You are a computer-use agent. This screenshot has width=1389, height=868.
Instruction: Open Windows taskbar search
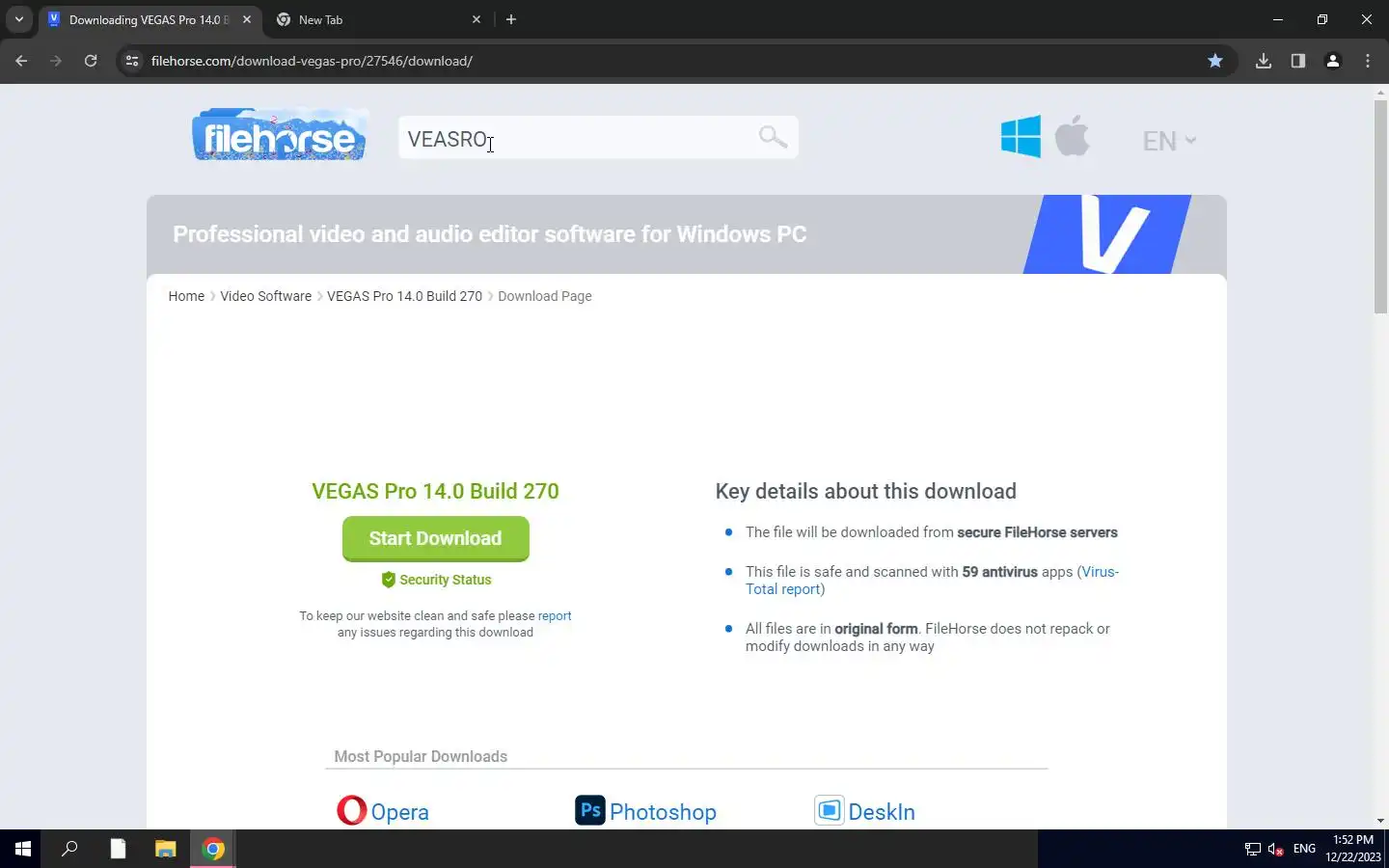pyautogui.click(x=69, y=849)
